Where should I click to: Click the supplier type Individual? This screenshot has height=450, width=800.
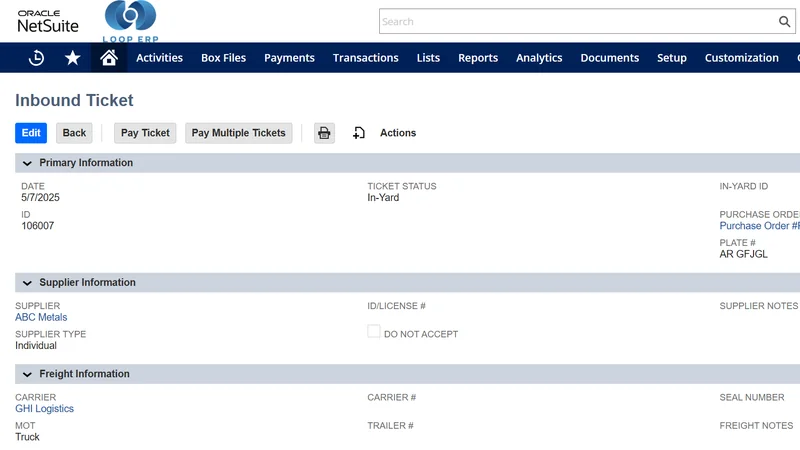36,345
